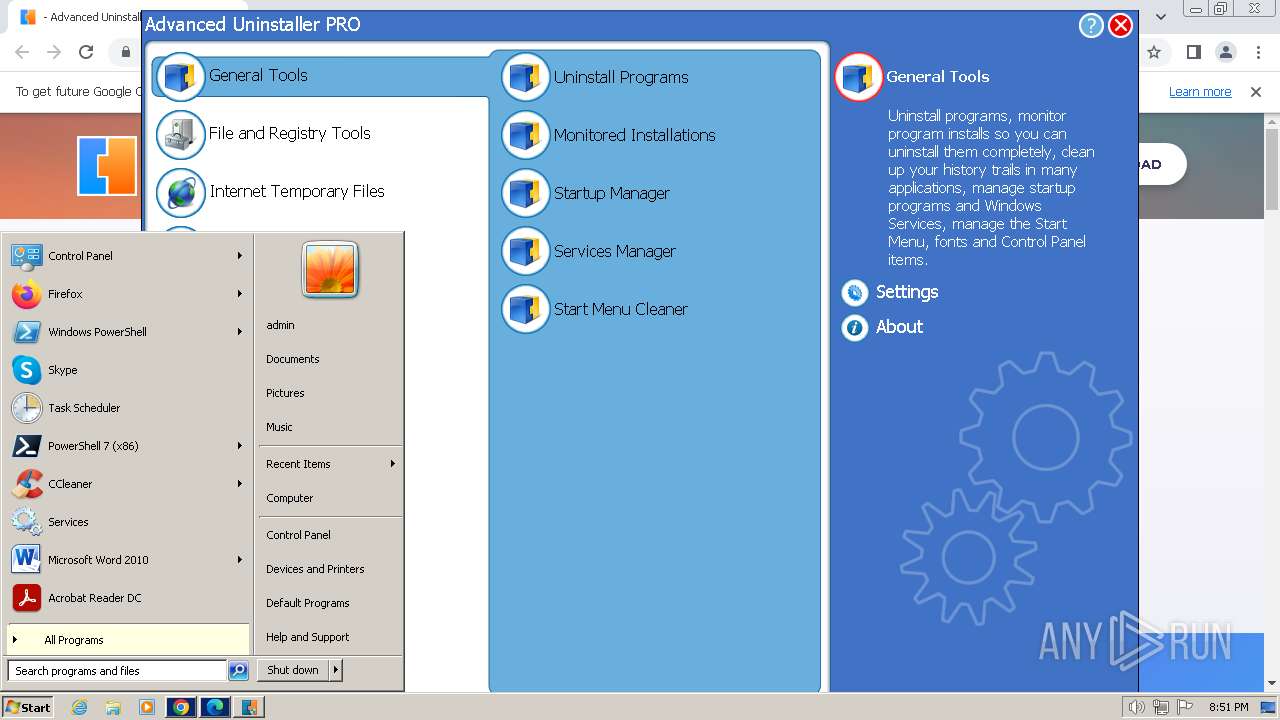Open the Internet Temporary Files globe icon
This screenshot has width=1280, height=720.
[x=181, y=193]
